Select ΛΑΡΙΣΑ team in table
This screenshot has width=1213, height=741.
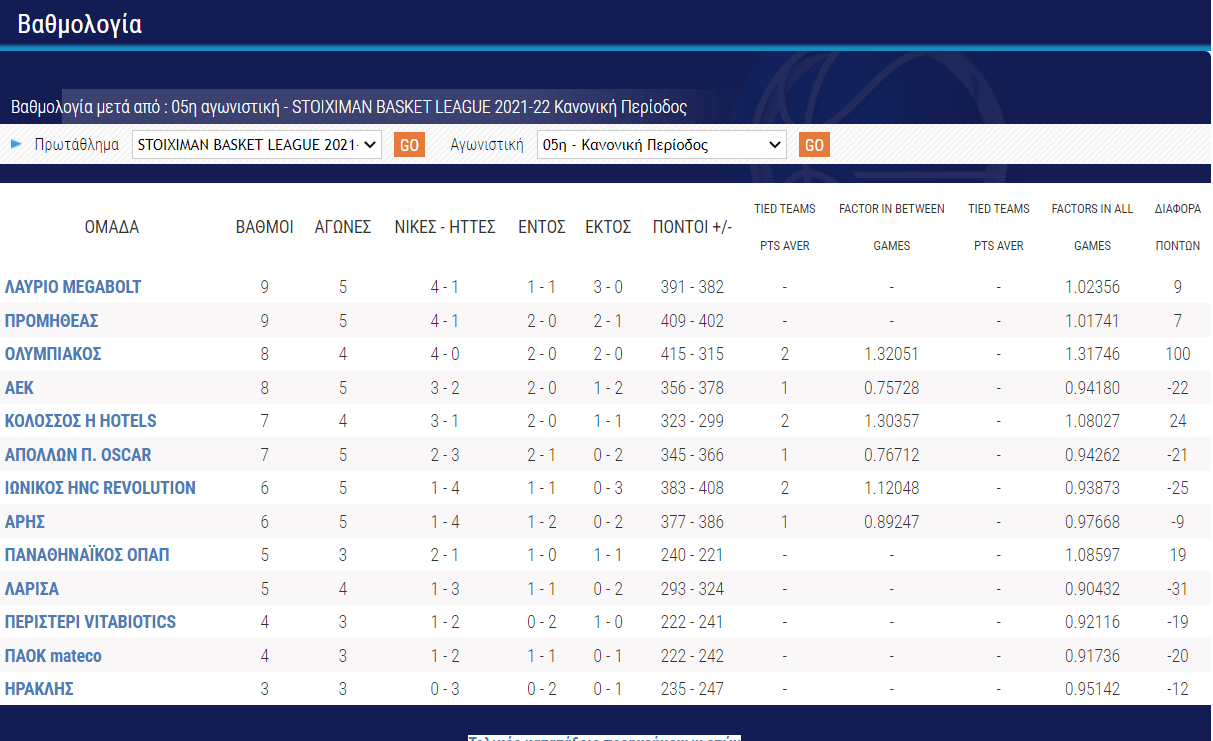[x=32, y=589]
